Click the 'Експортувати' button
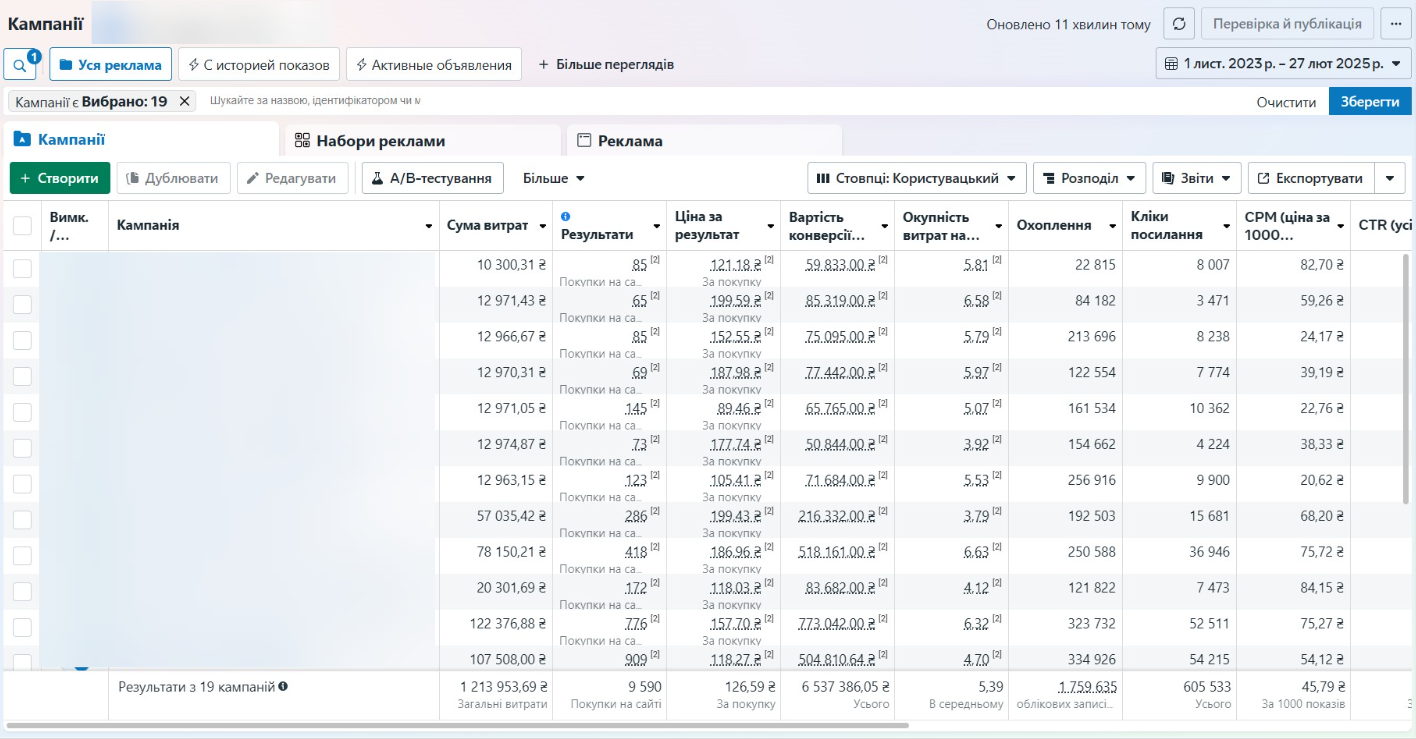 [1312, 178]
